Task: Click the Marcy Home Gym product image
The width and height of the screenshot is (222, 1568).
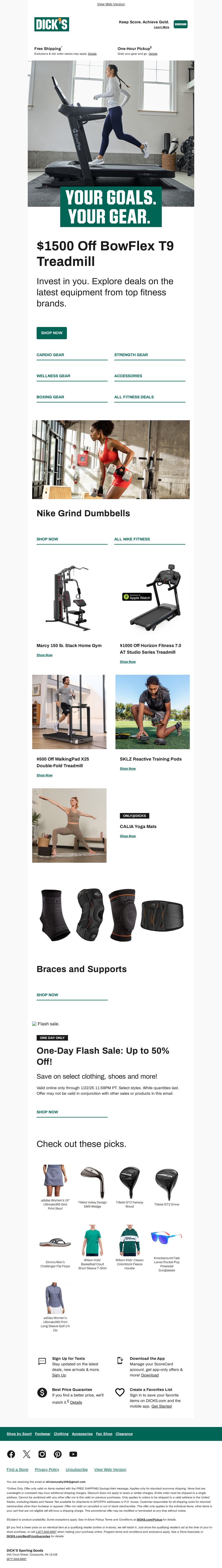Action: [69, 597]
